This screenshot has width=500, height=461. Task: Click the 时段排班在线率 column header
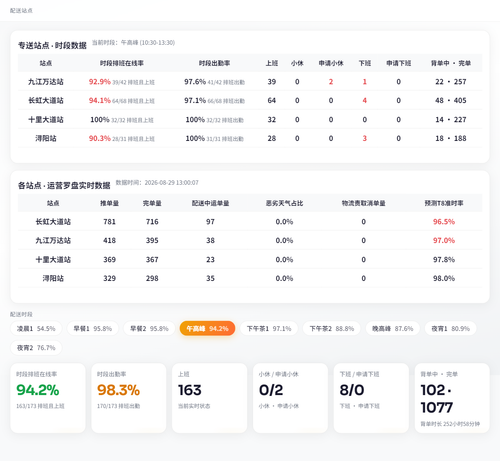coord(122,63)
